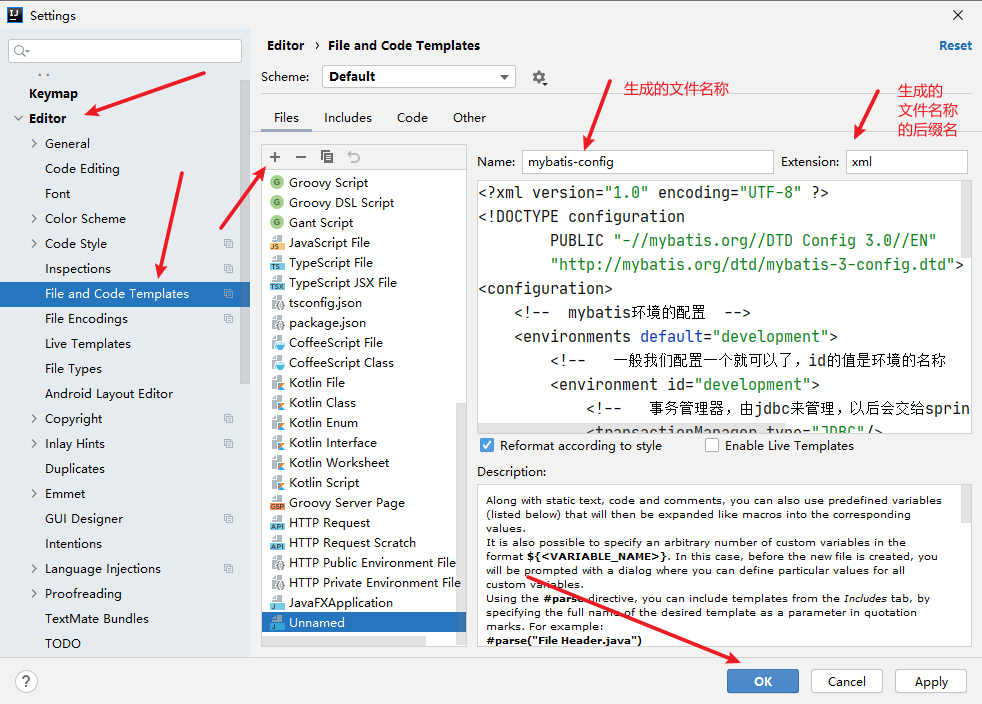Expand the Emmet node
The height and width of the screenshot is (704, 982).
(34, 494)
